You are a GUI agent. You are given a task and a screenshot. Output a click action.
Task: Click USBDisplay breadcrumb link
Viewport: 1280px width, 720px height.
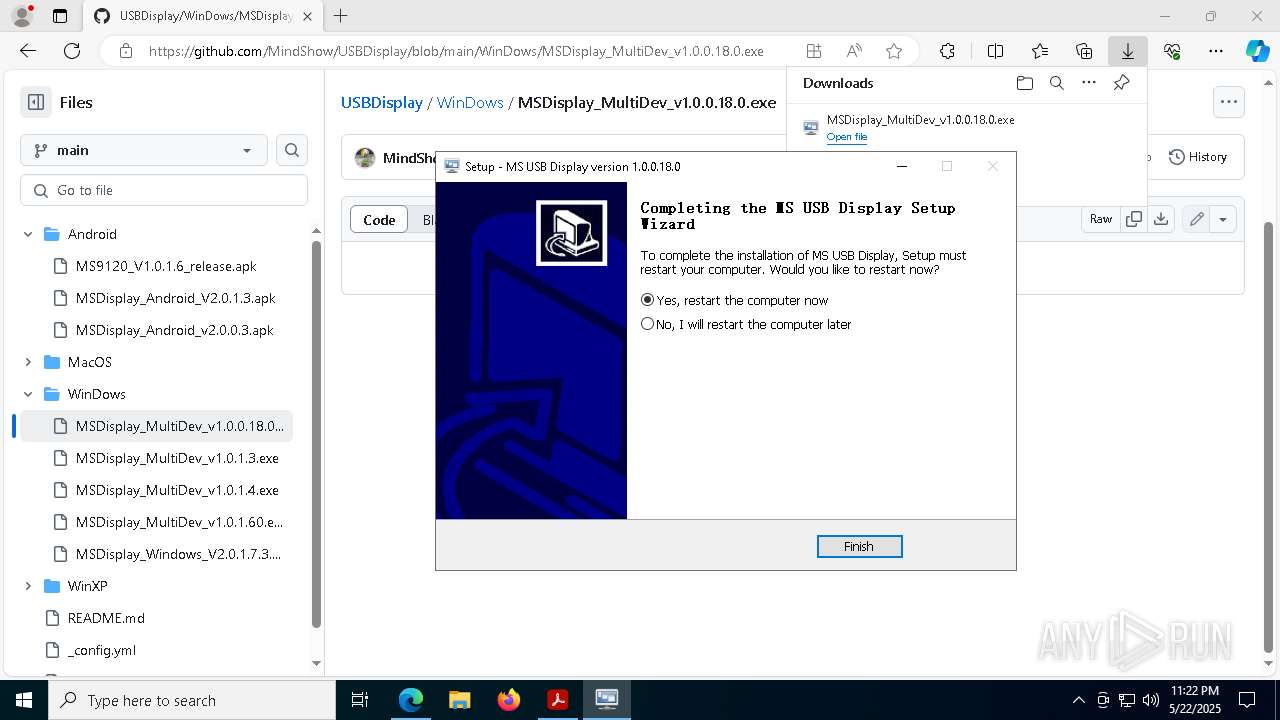click(x=382, y=103)
